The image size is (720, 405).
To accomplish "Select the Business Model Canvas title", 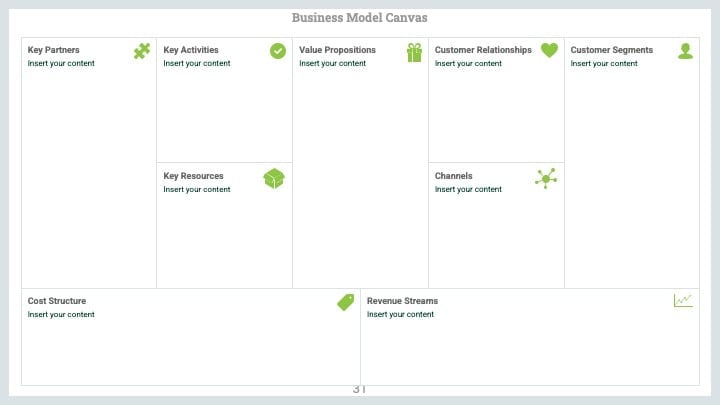I will tap(360, 17).
